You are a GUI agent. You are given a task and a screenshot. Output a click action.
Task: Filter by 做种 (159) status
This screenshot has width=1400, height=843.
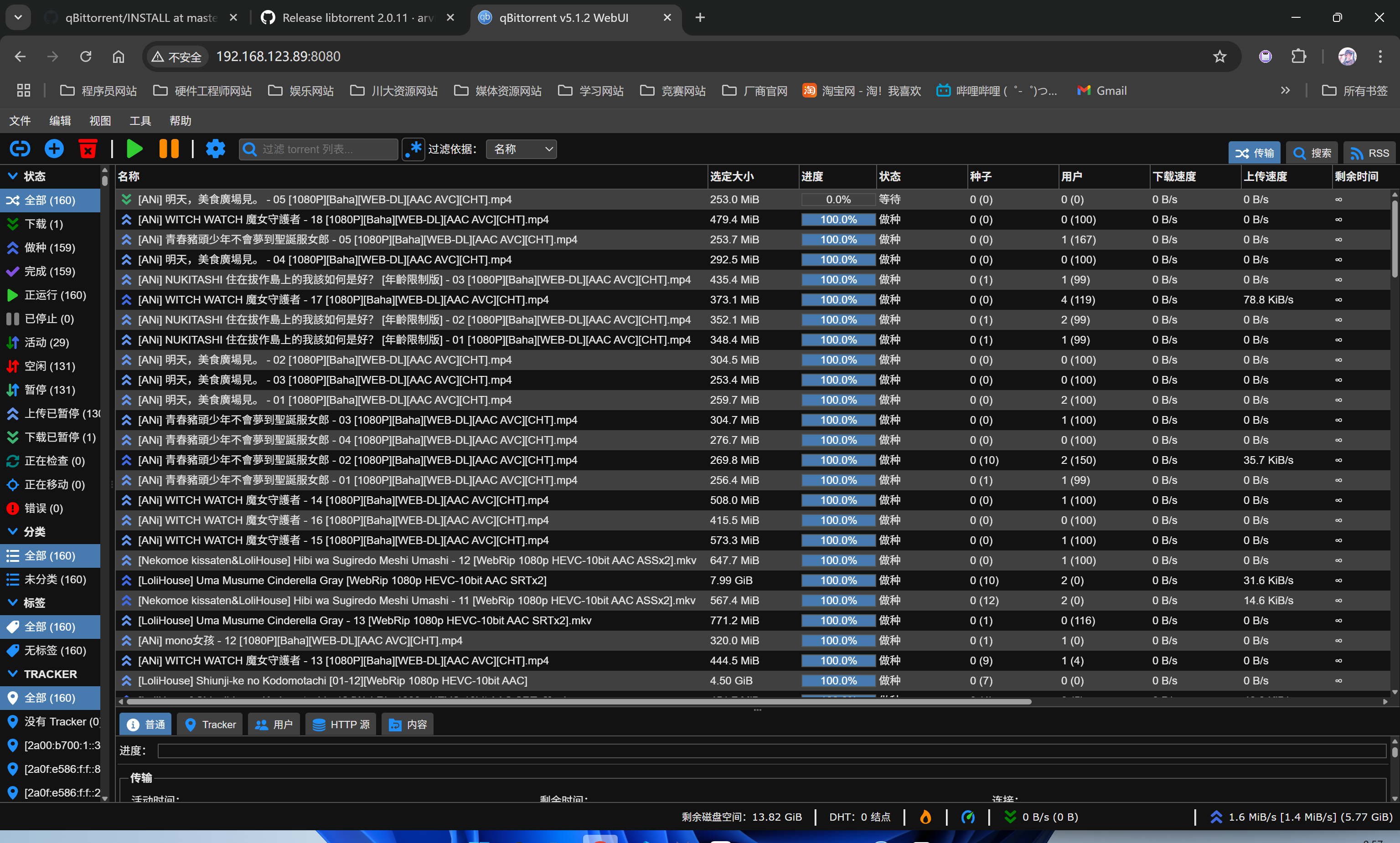[49, 248]
